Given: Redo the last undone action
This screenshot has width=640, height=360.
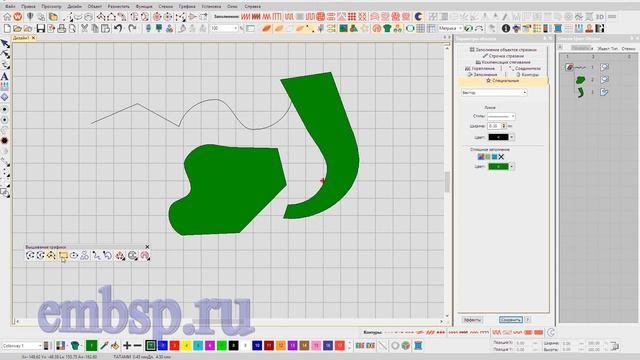Looking at the screenshot, I should click(132, 28).
